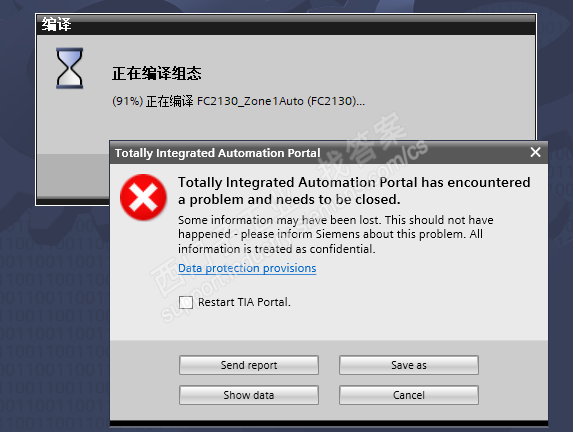Close the error dialog with the X
The image size is (573, 432).
tap(535, 152)
